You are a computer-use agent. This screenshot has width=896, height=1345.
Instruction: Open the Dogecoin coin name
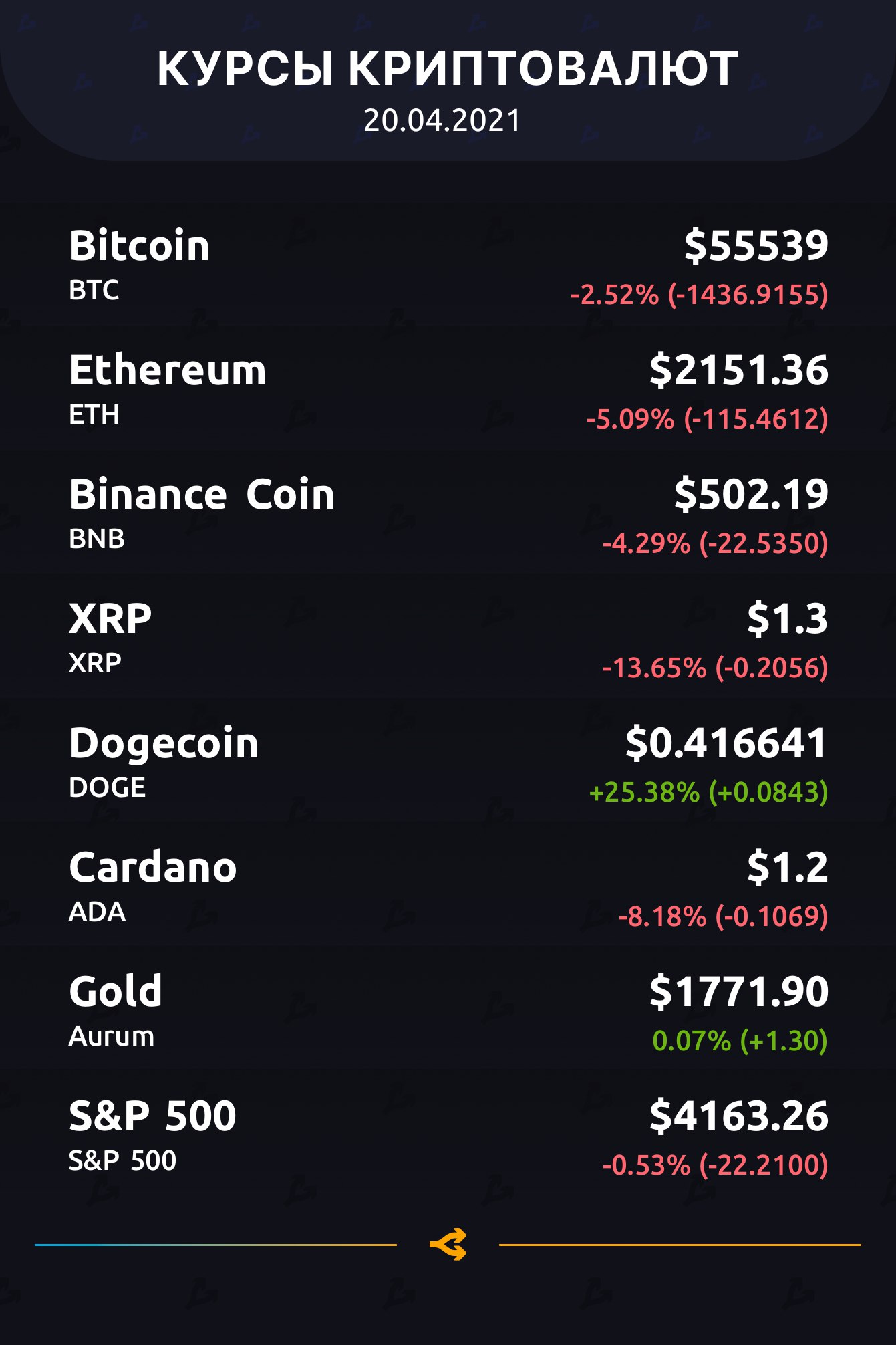[x=164, y=743]
